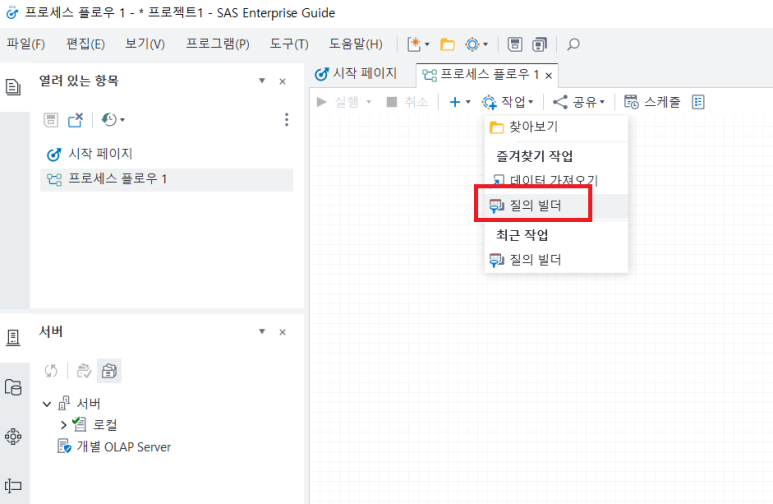Click the open items document sidebar icon
This screenshot has height=504, width=773.
pos(13,87)
